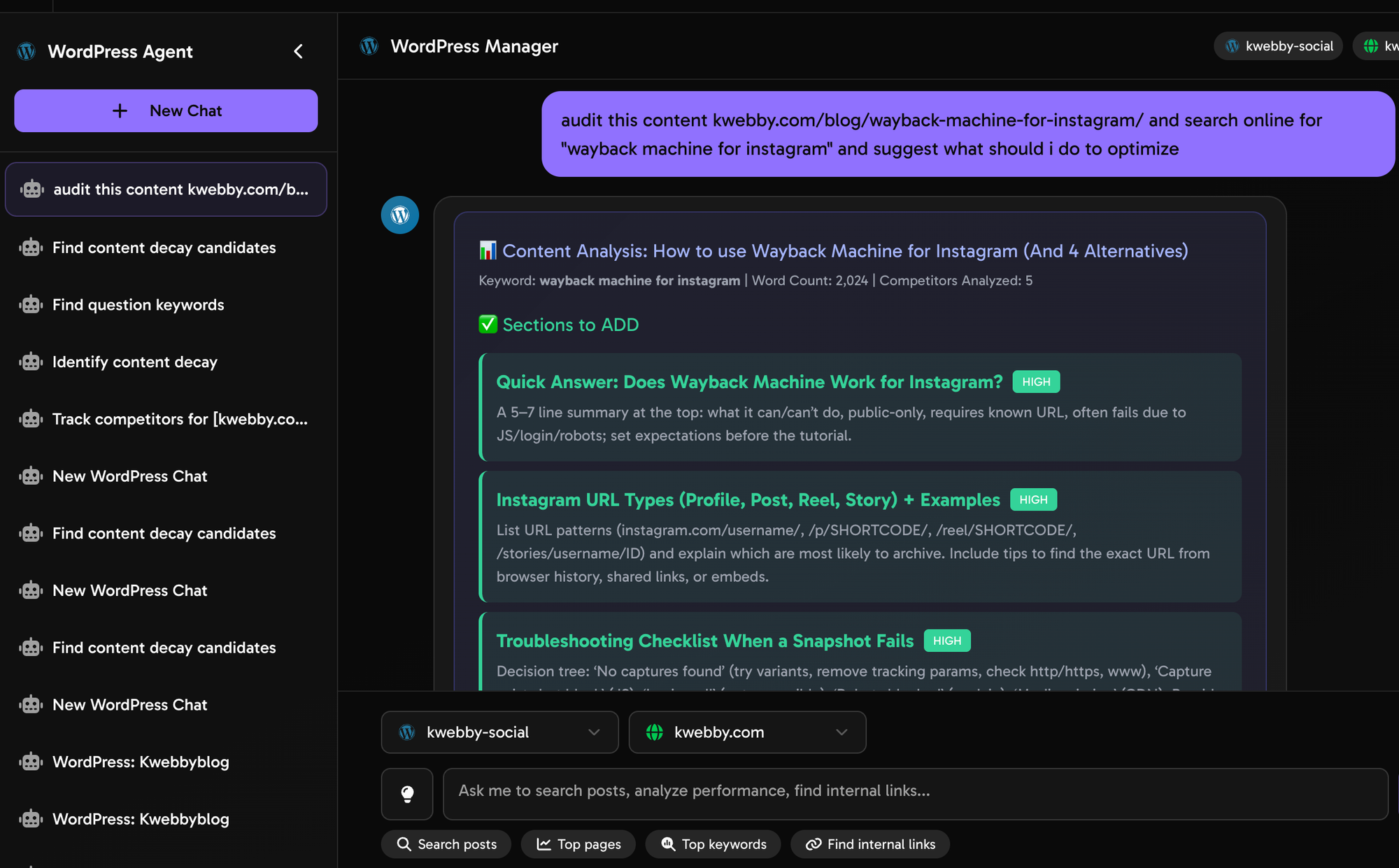
Task: Switch to the Identify content decay chat
Action: pos(135,362)
